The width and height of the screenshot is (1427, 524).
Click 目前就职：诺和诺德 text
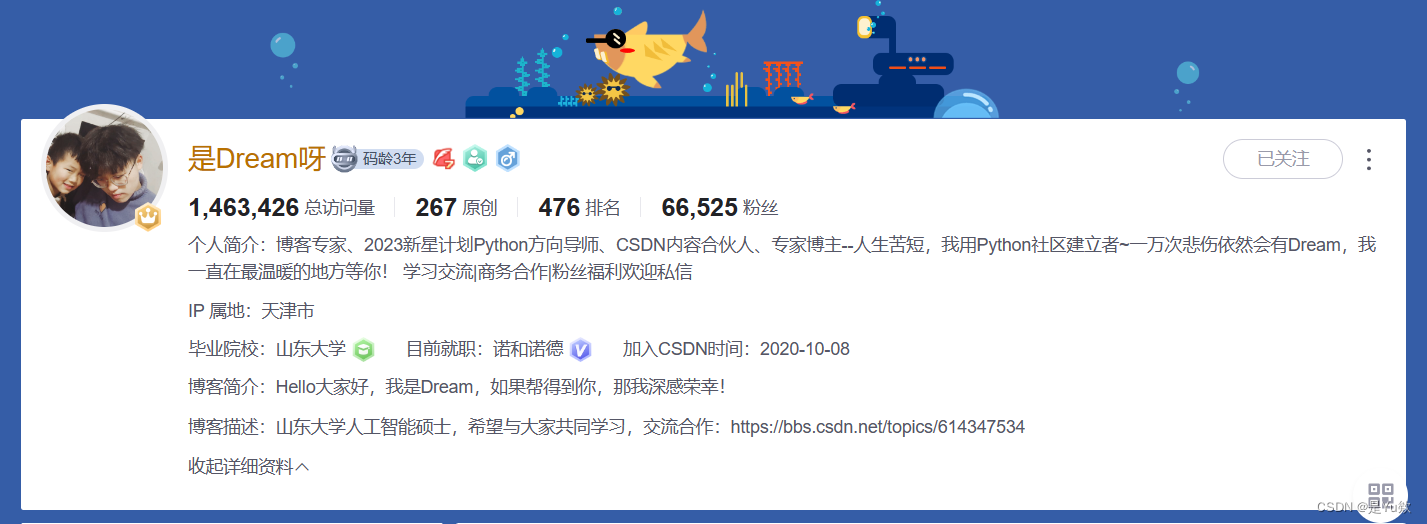coord(484,349)
